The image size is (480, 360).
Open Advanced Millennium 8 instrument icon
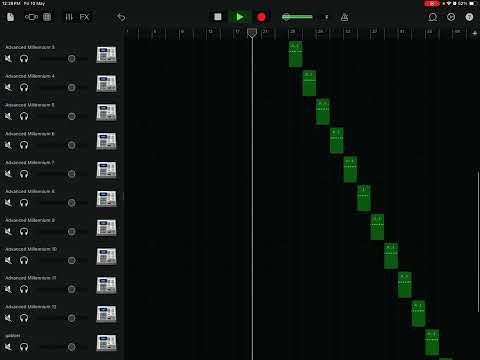tap(106, 199)
